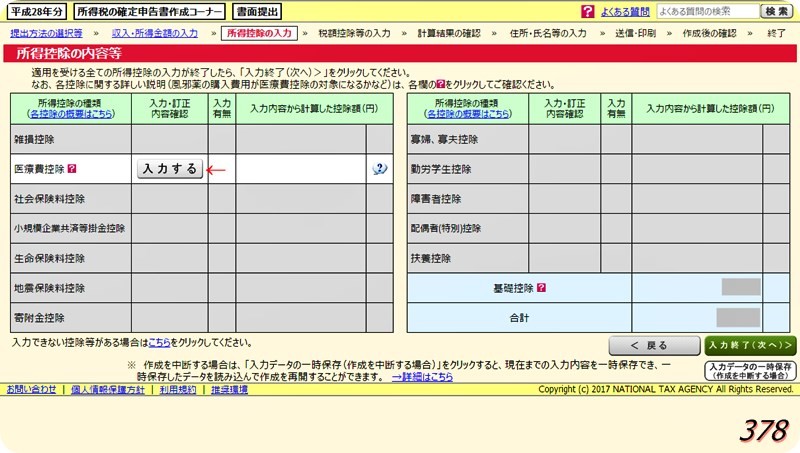Click the 税額控除等の入力 step label
The height and width of the screenshot is (453, 800).
pyautogui.click(x=354, y=33)
